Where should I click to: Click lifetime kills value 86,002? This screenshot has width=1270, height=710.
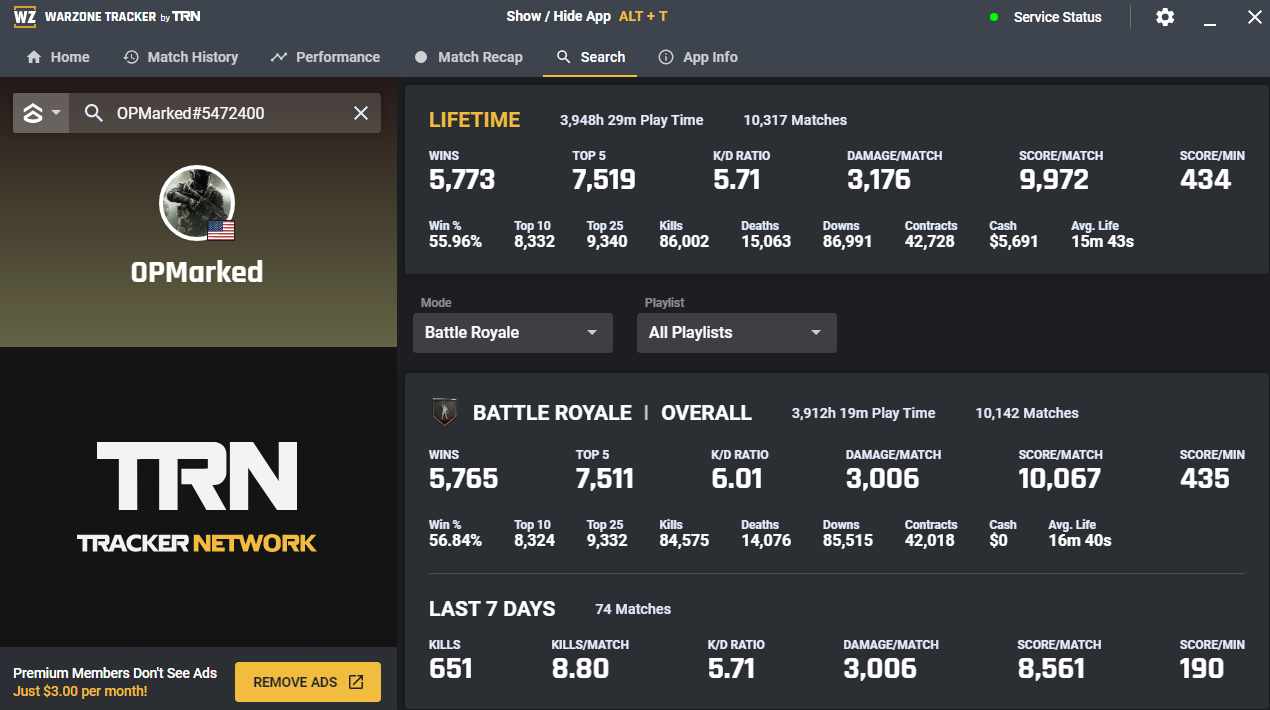pyautogui.click(x=685, y=241)
